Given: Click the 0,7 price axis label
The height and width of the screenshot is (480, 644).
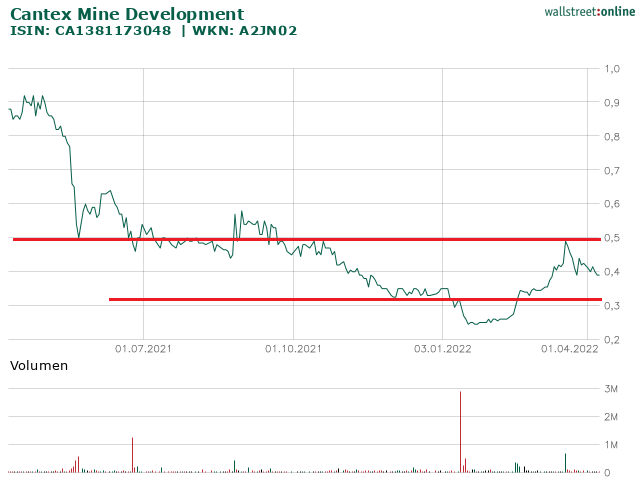Looking at the screenshot, I should pyautogui.click(x=612, y=170).
